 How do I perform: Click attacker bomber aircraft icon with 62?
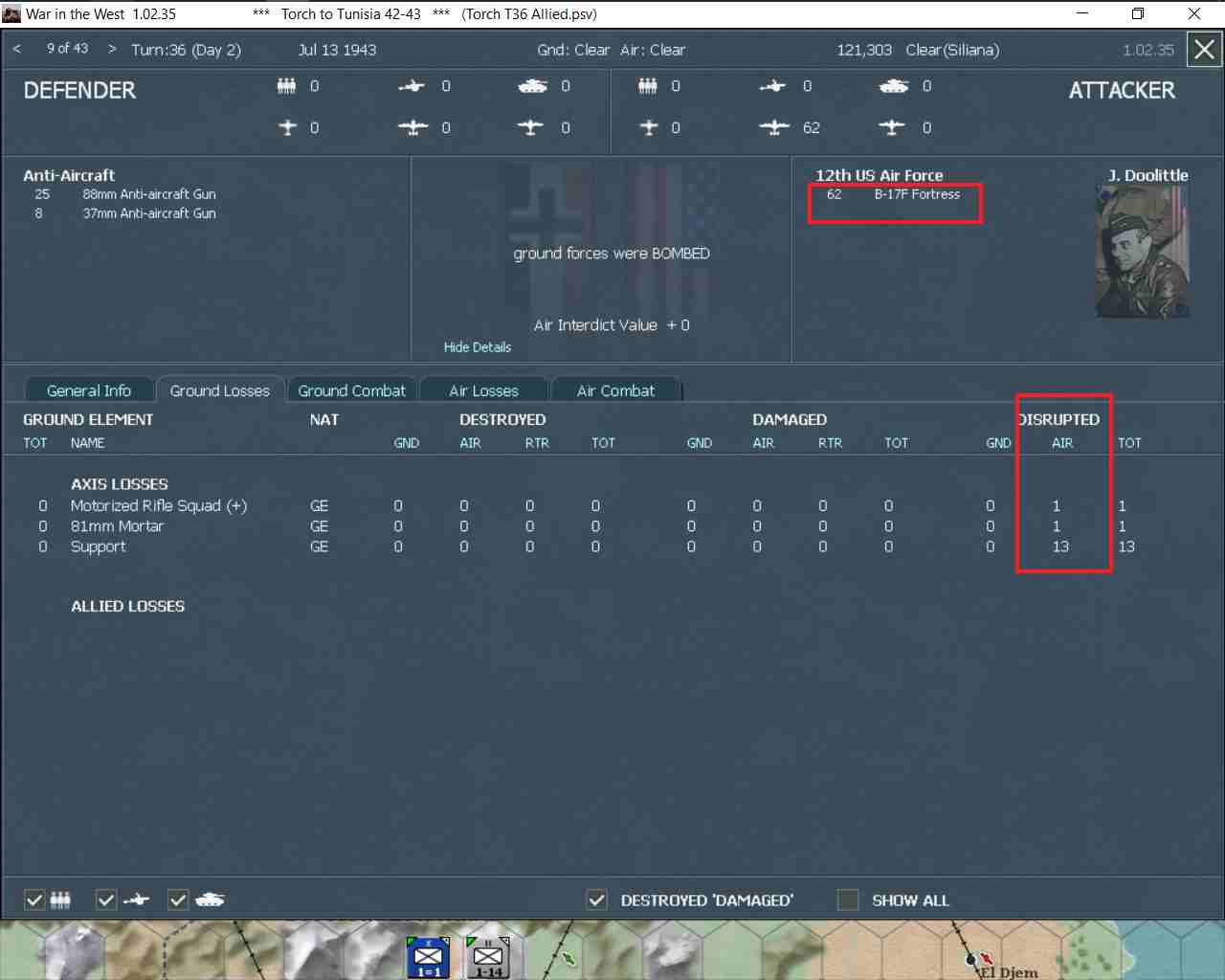point(774,127)
